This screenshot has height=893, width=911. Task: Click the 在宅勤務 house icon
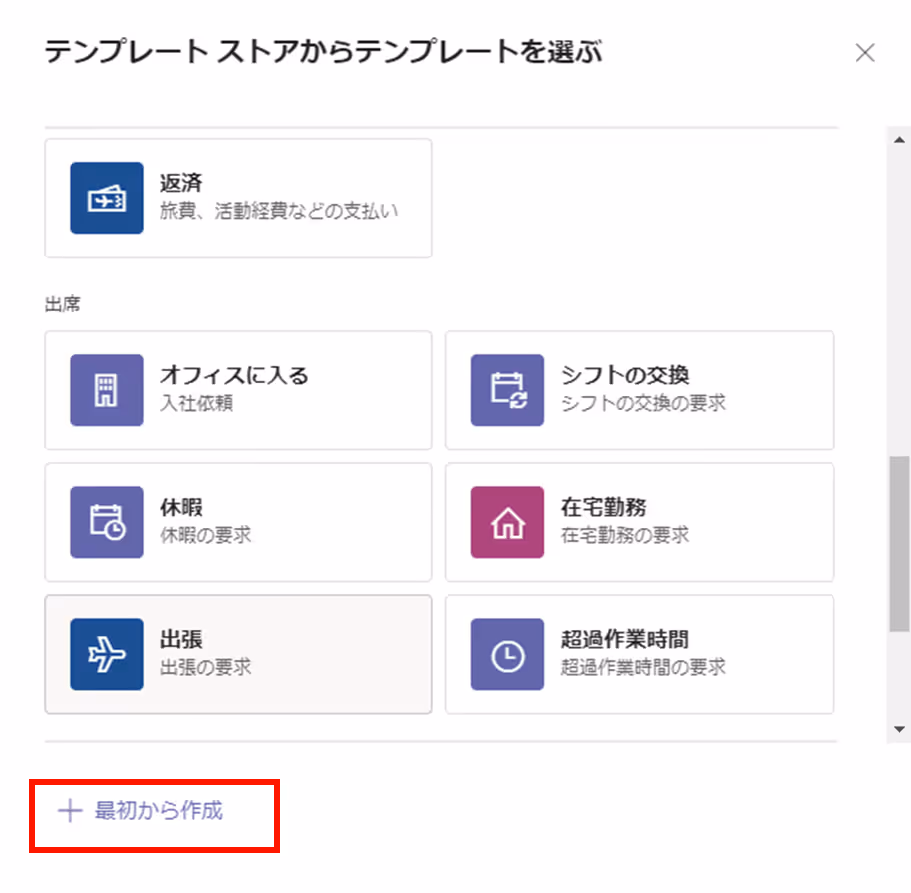[507, 522]
